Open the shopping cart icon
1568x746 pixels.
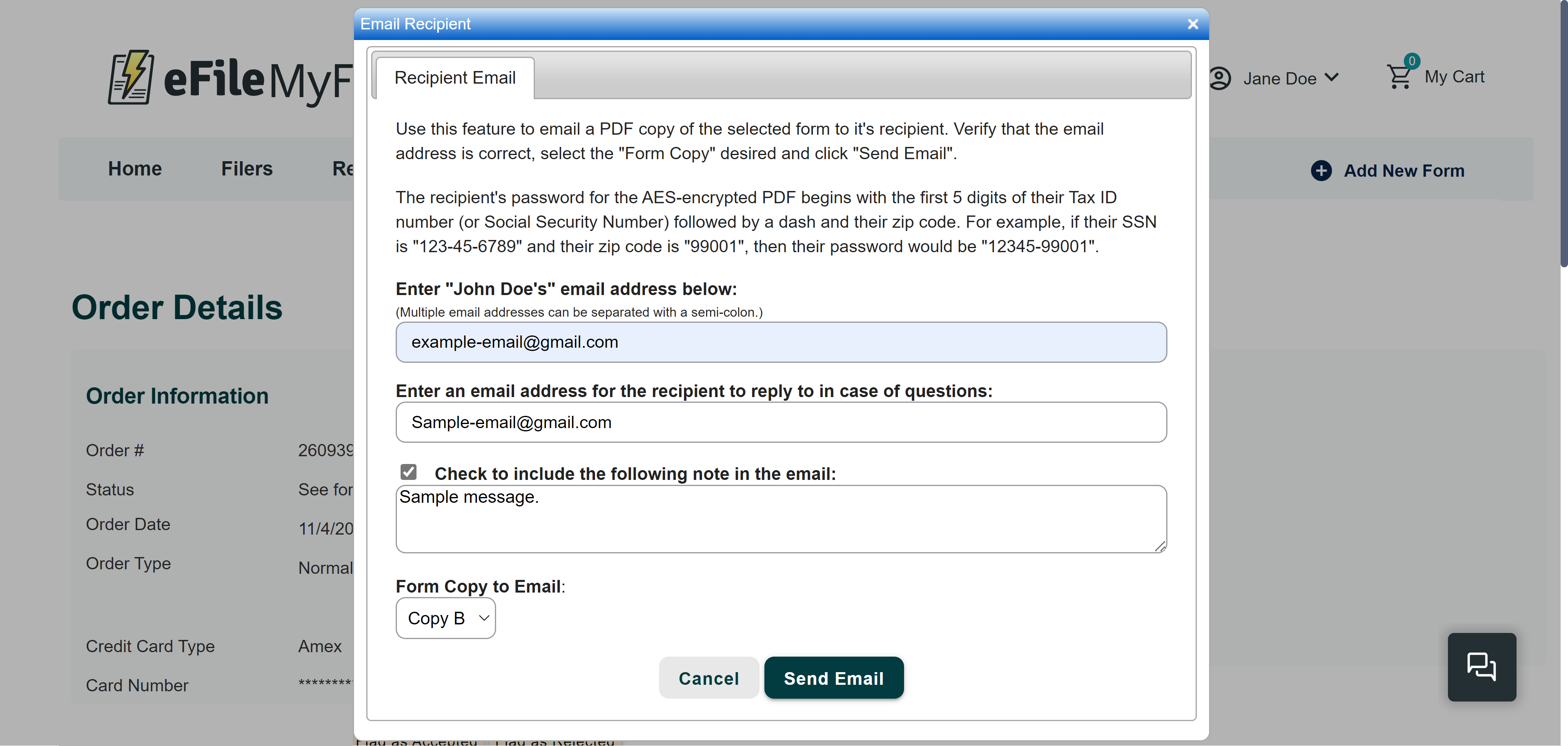coord(1399,77)
